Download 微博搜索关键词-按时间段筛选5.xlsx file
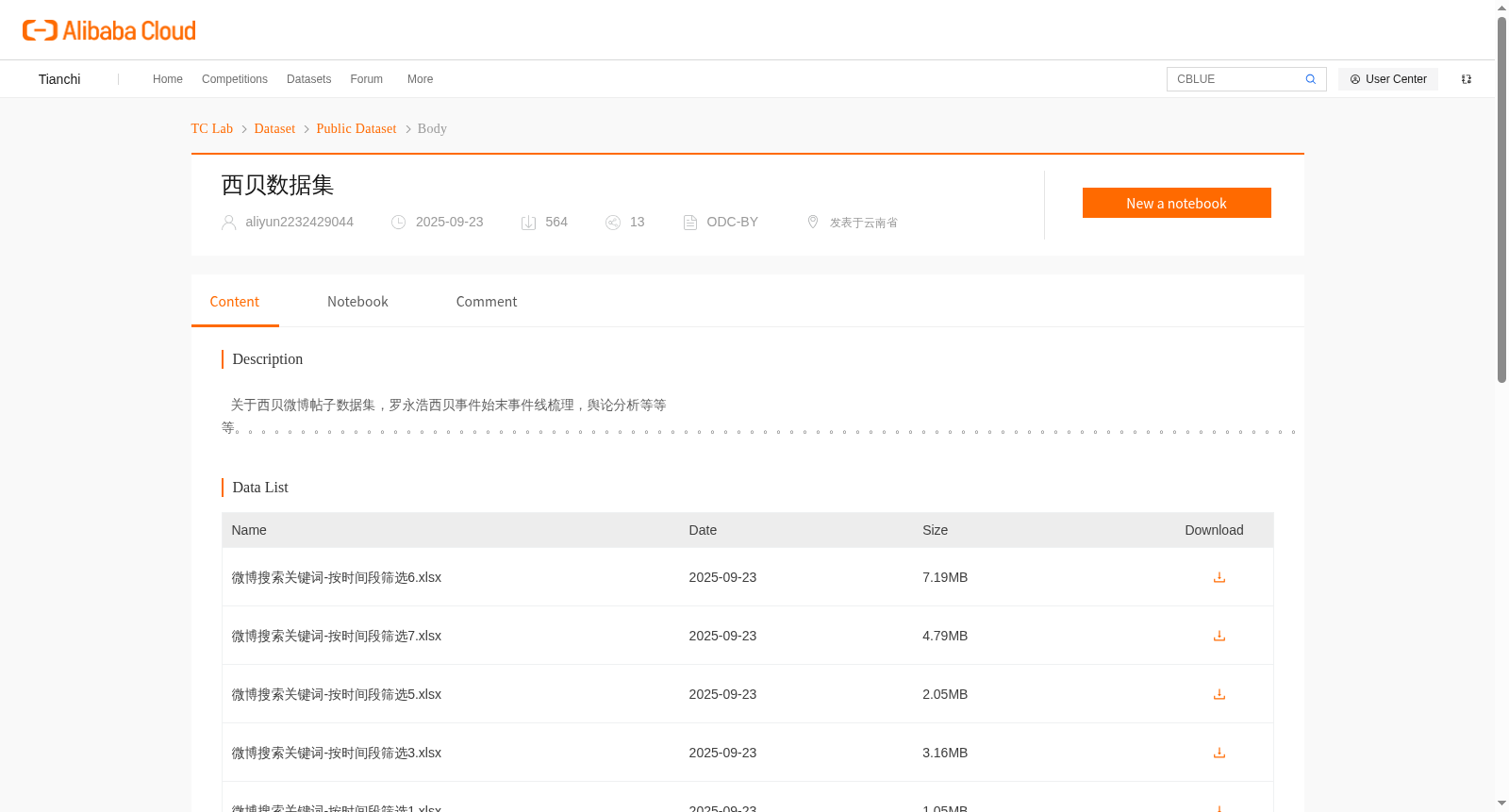The width and height of the screenshot is (1509, 812). pos(1219,694)
